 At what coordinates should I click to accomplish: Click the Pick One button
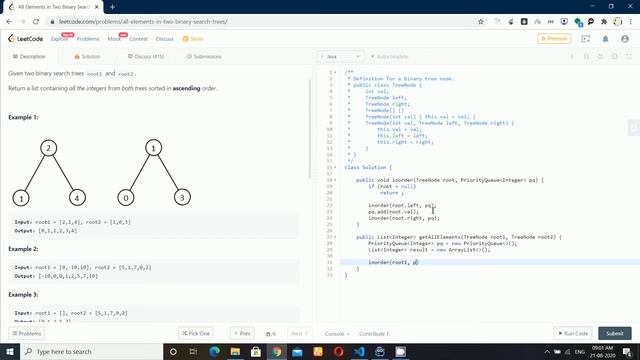pos(196,333)
